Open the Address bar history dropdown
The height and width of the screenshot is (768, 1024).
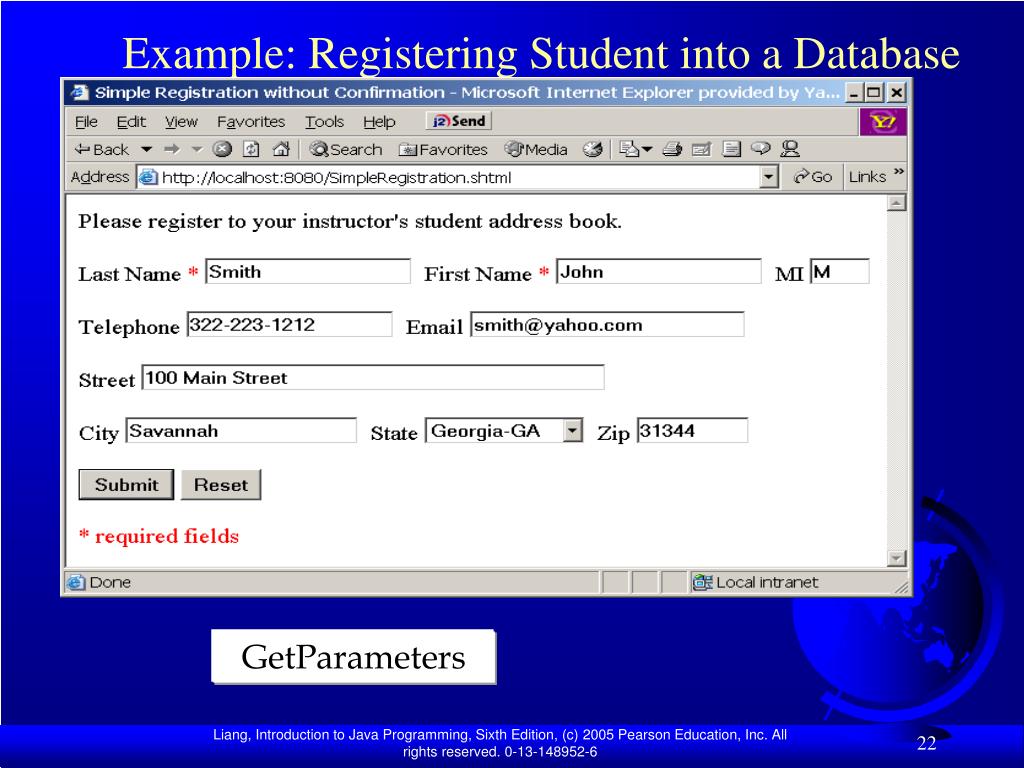click(x=768, y=176)
